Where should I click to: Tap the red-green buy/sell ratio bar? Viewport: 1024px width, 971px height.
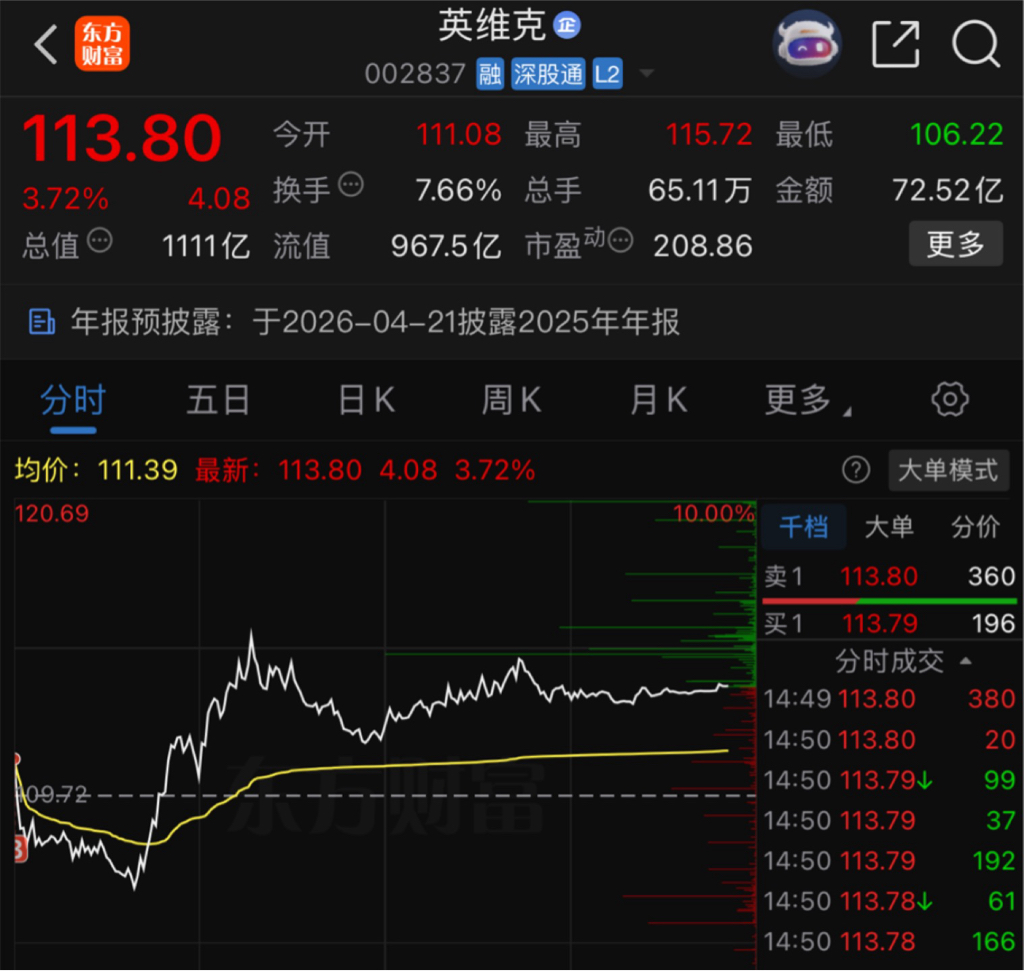[889, 600]
